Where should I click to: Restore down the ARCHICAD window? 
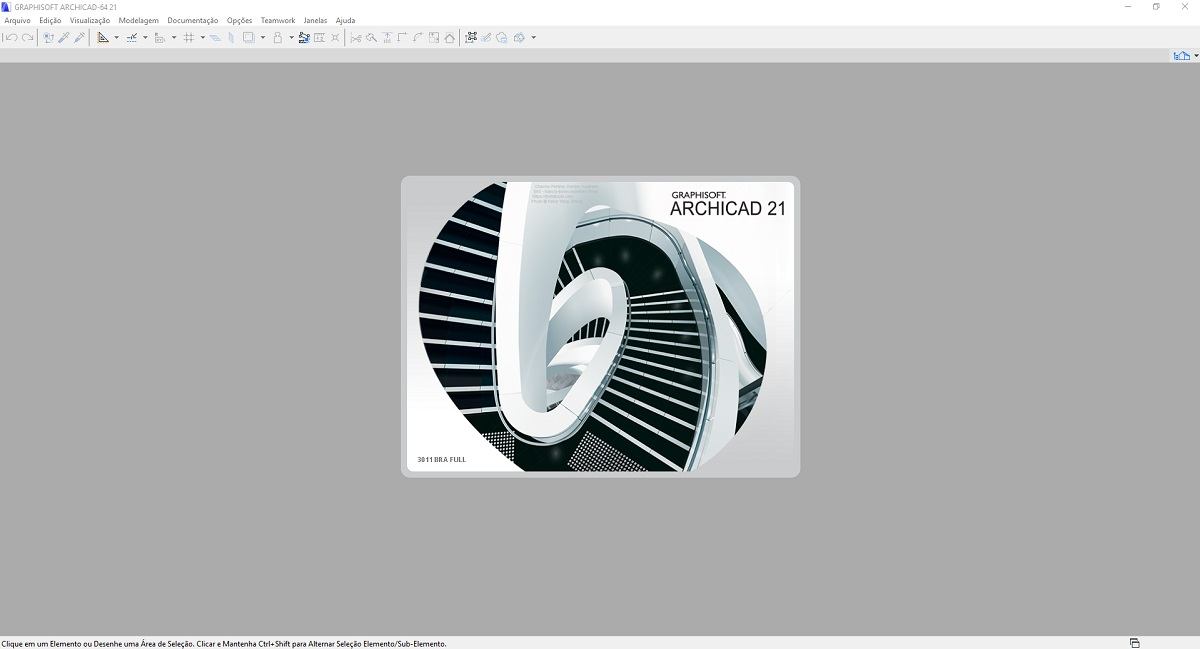click(1156, 6)
